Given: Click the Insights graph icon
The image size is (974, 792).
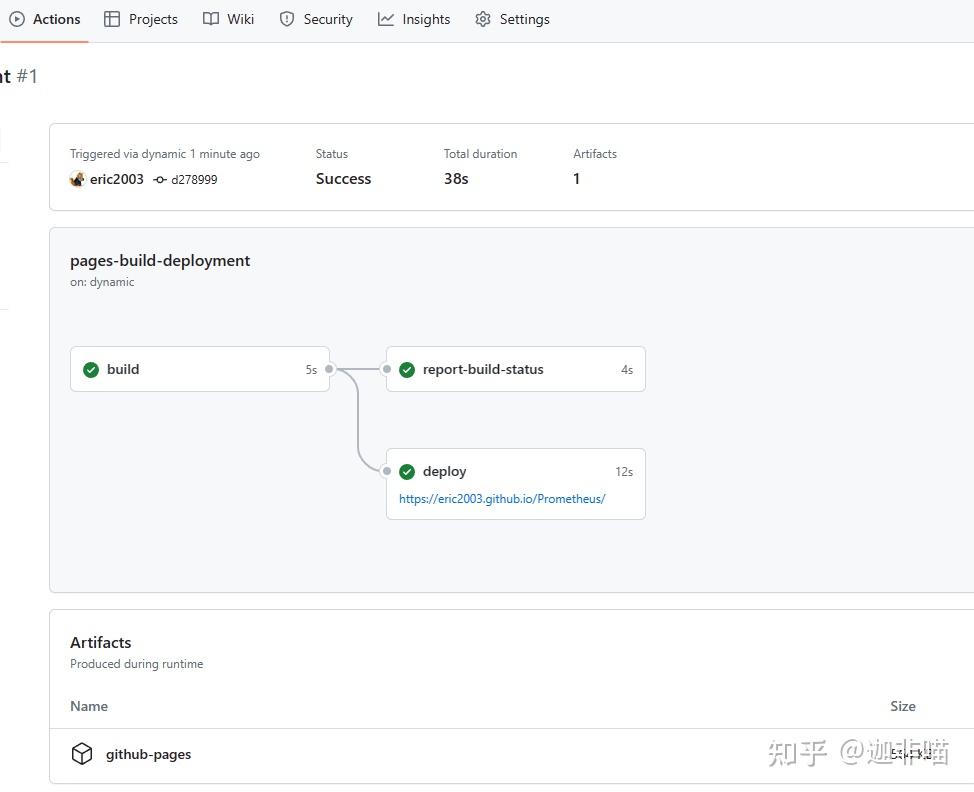Looking at the screenshot, I should (386, 19).
